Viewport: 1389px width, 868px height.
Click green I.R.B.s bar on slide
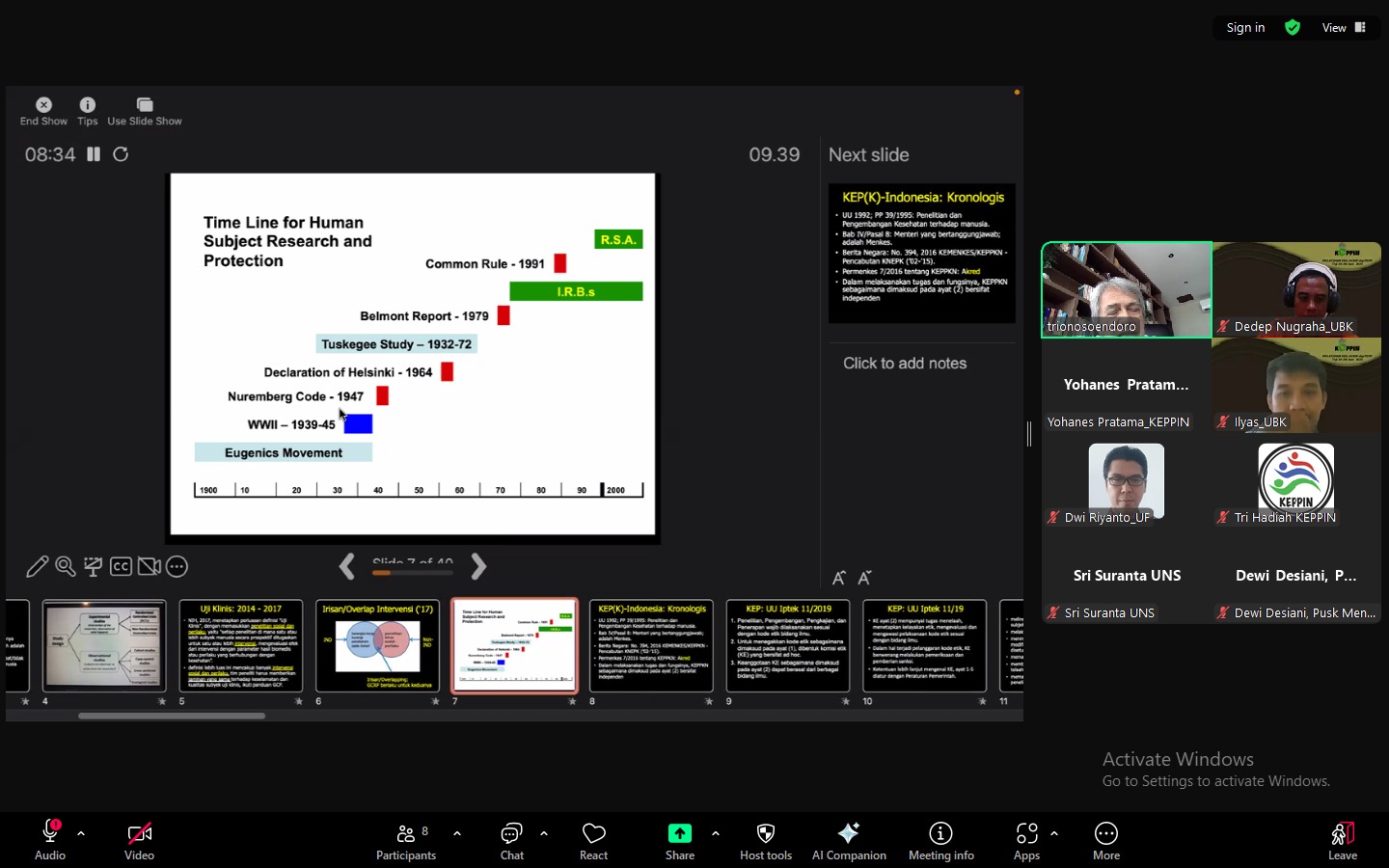(x=576, y=291)
